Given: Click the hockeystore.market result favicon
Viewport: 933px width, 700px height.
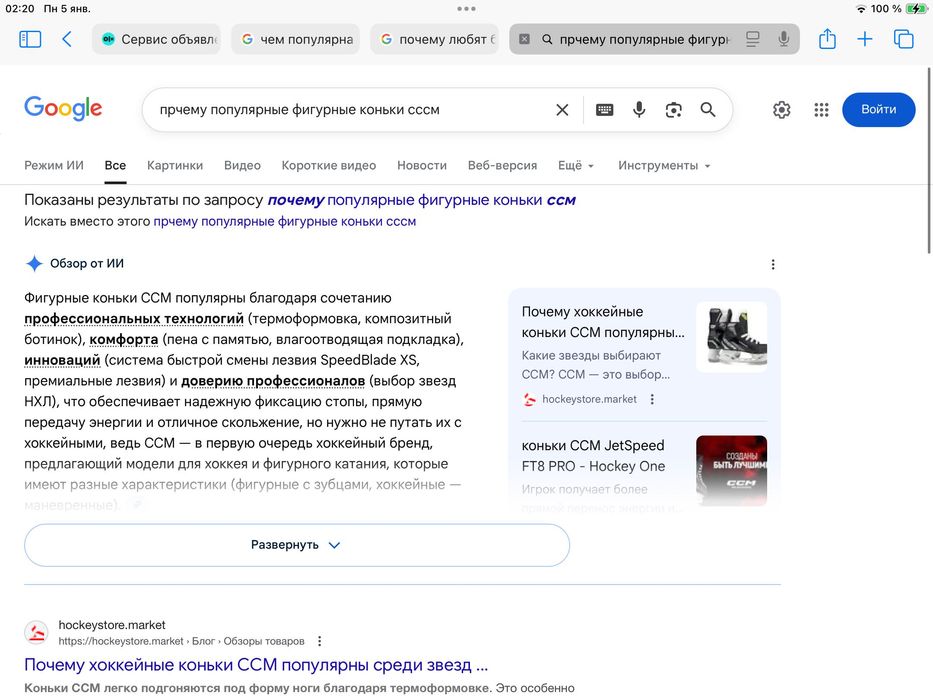Looking at the screenshot, I should pos(36,632).
